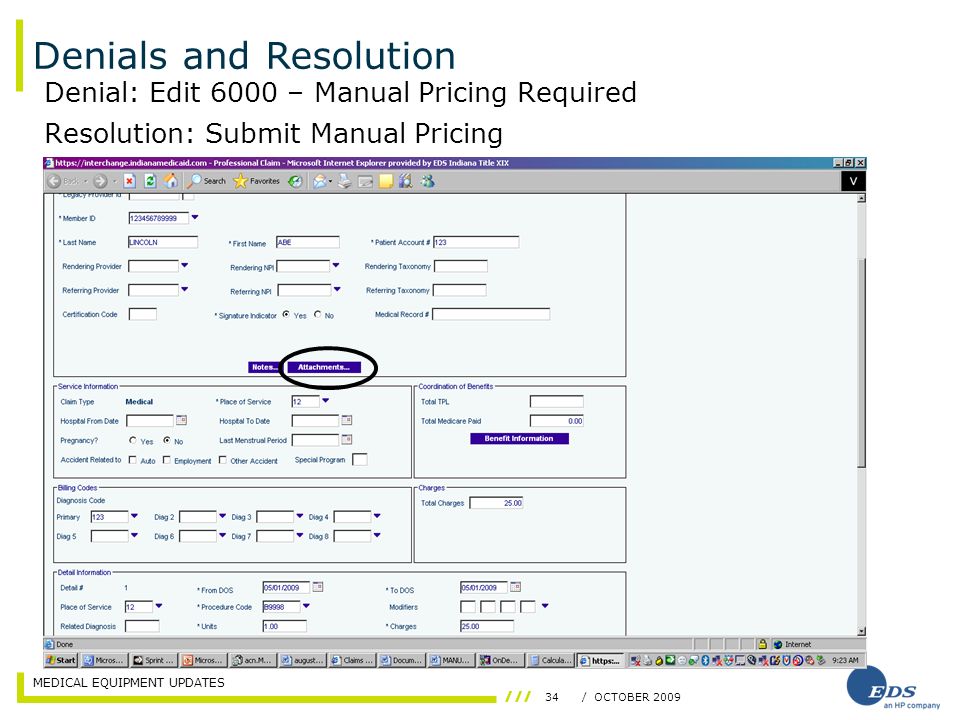Click the Total TPL input field
Image resolution: width=960 pixels, height=720 pixels.
[557, 402]
